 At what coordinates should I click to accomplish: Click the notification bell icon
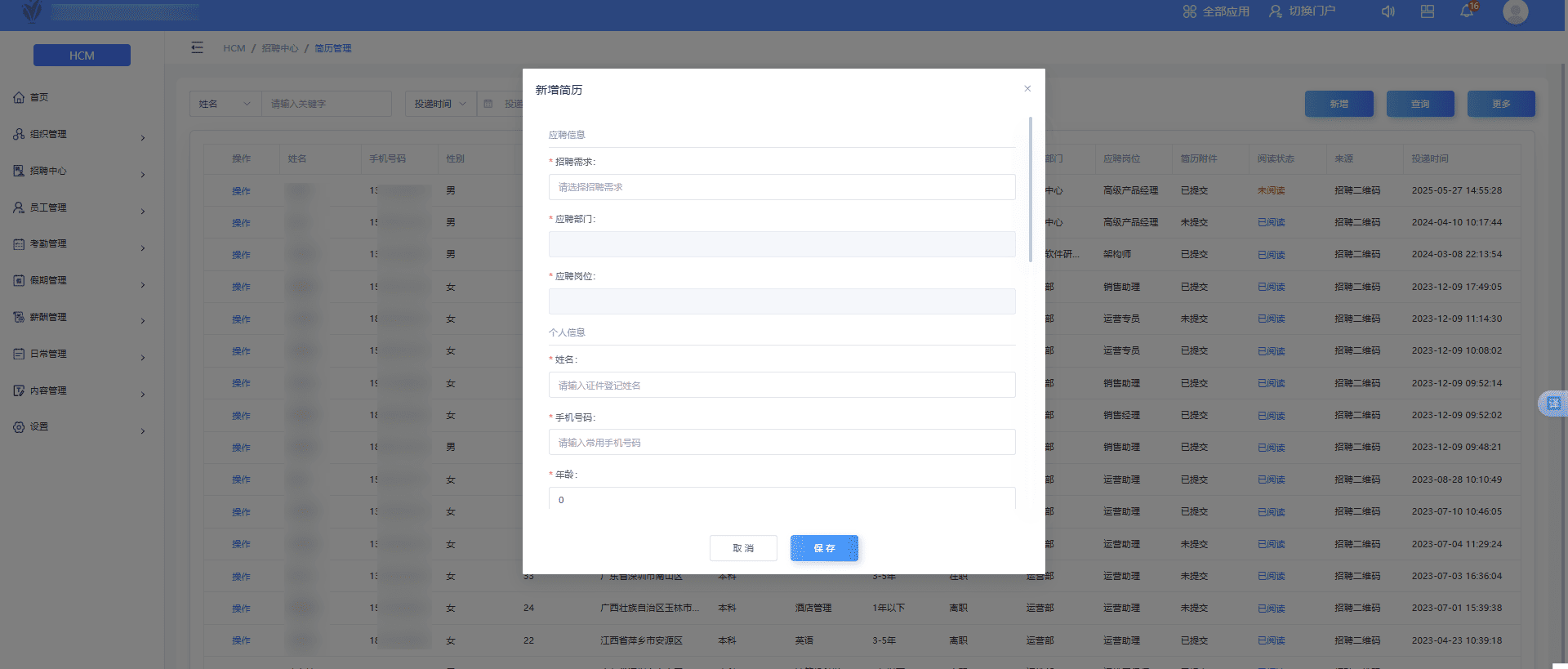click(x=1467, y=12)
